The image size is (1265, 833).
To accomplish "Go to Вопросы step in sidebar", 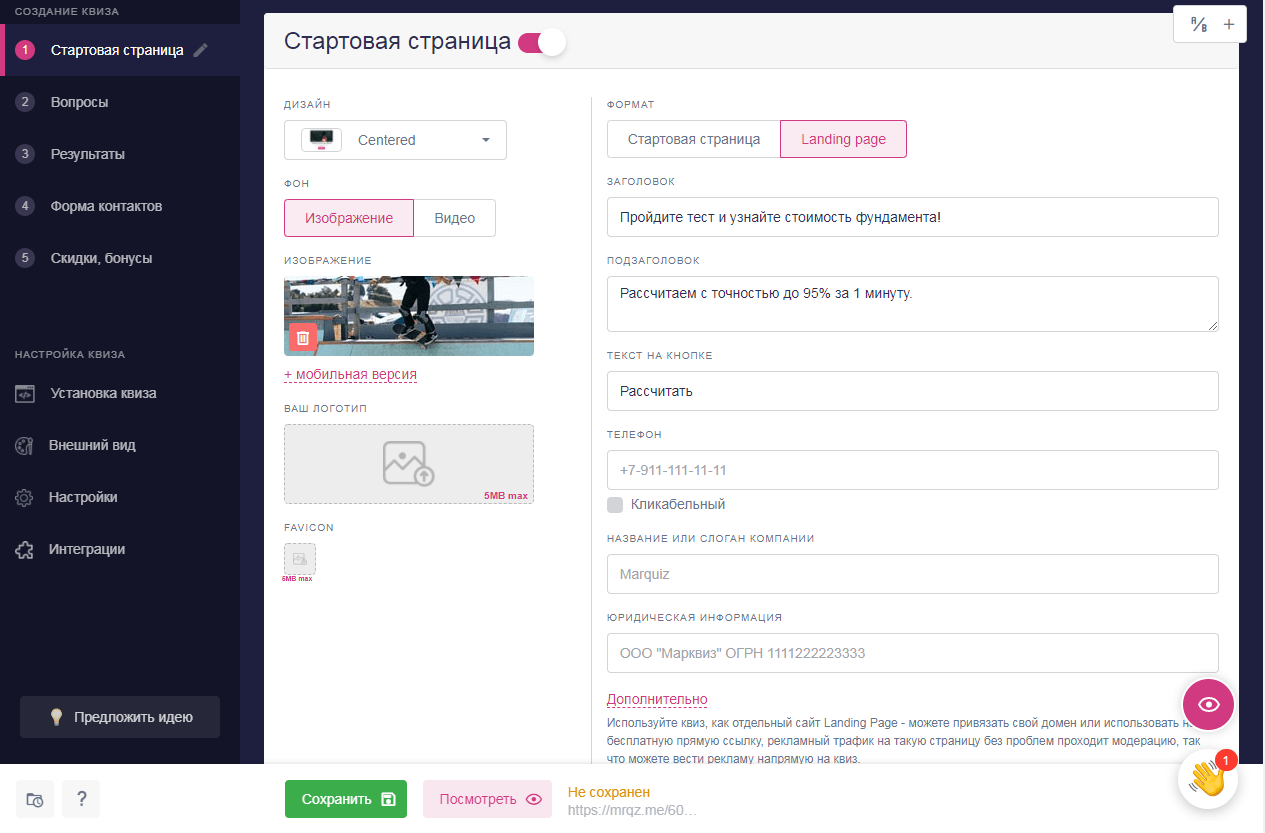I will [x=80, y=102].
